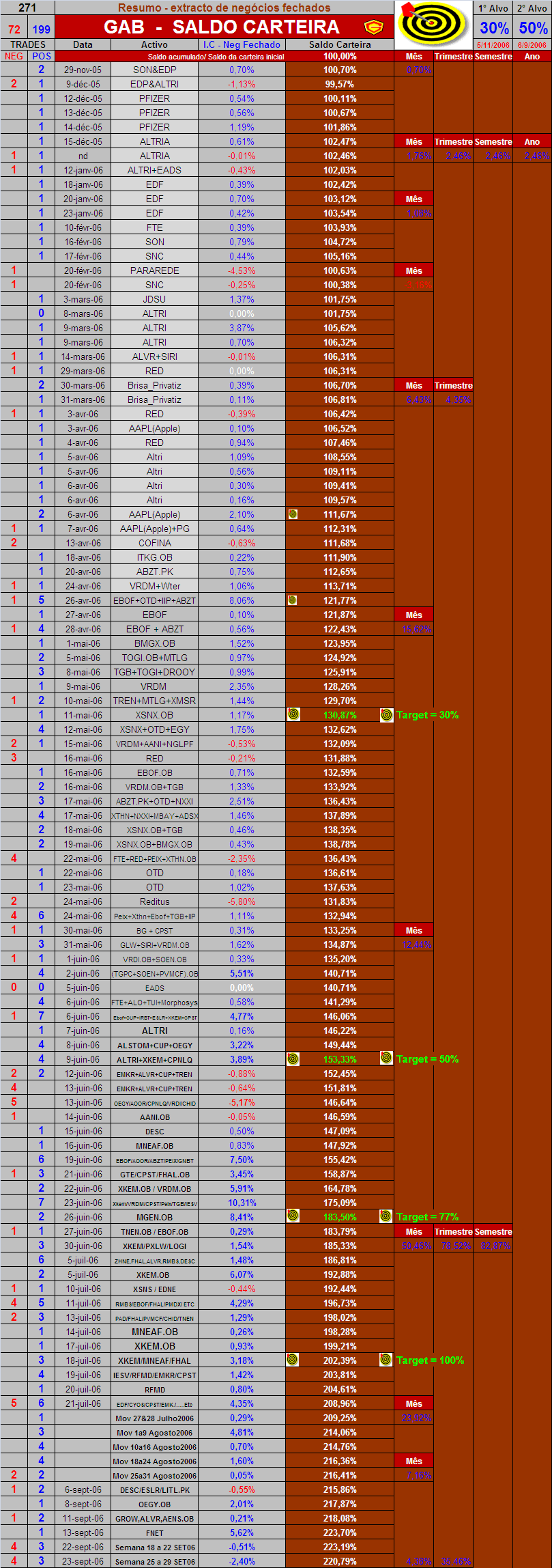Image resolution: width=552 pixels, height=1568 pixels.
Task: Select the green 'Target = 100%' label
Action: 430,1360
